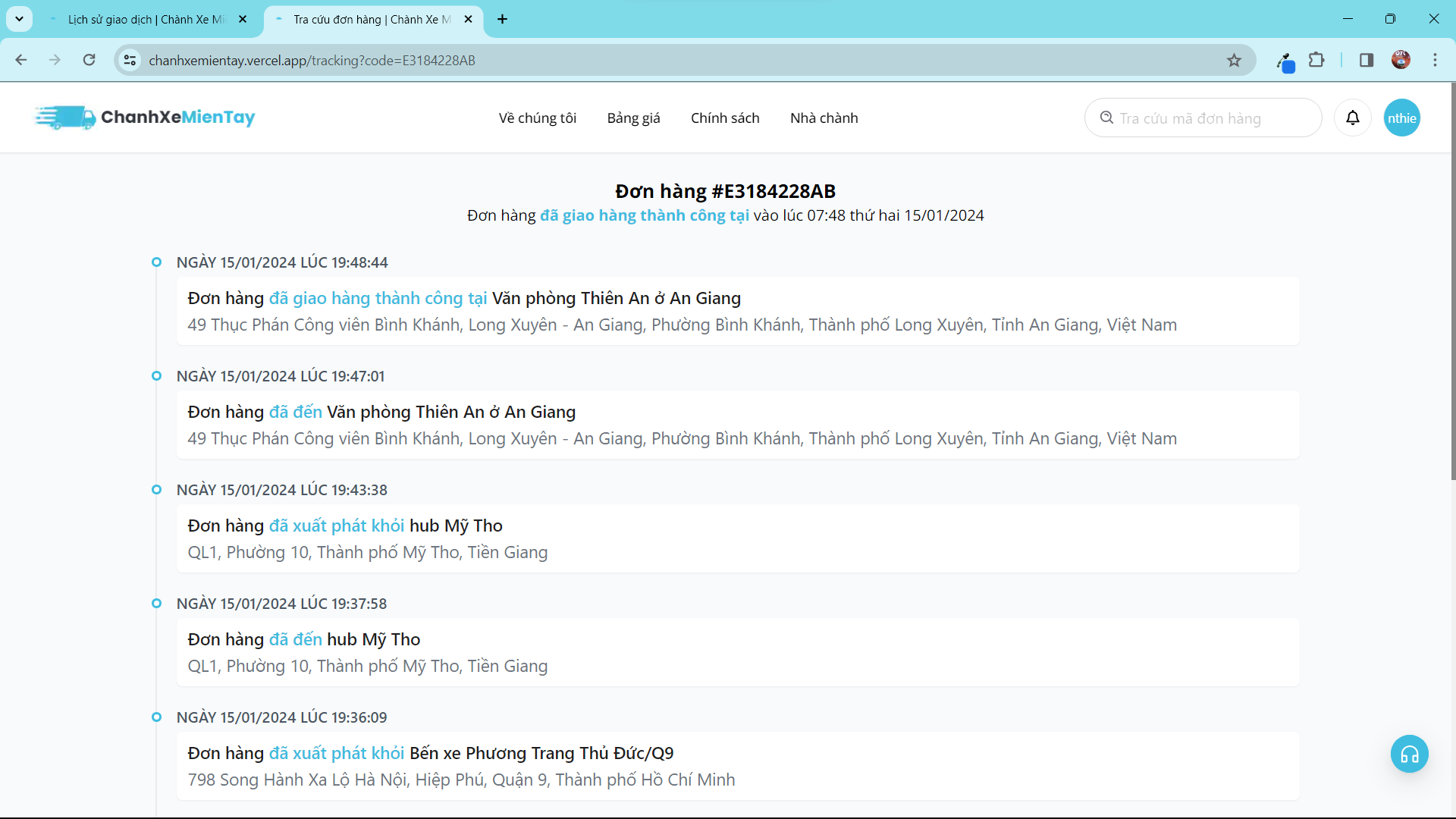Click the reload page icon
This screenshot has width=1456, height=819.
[x=89, y=60]
